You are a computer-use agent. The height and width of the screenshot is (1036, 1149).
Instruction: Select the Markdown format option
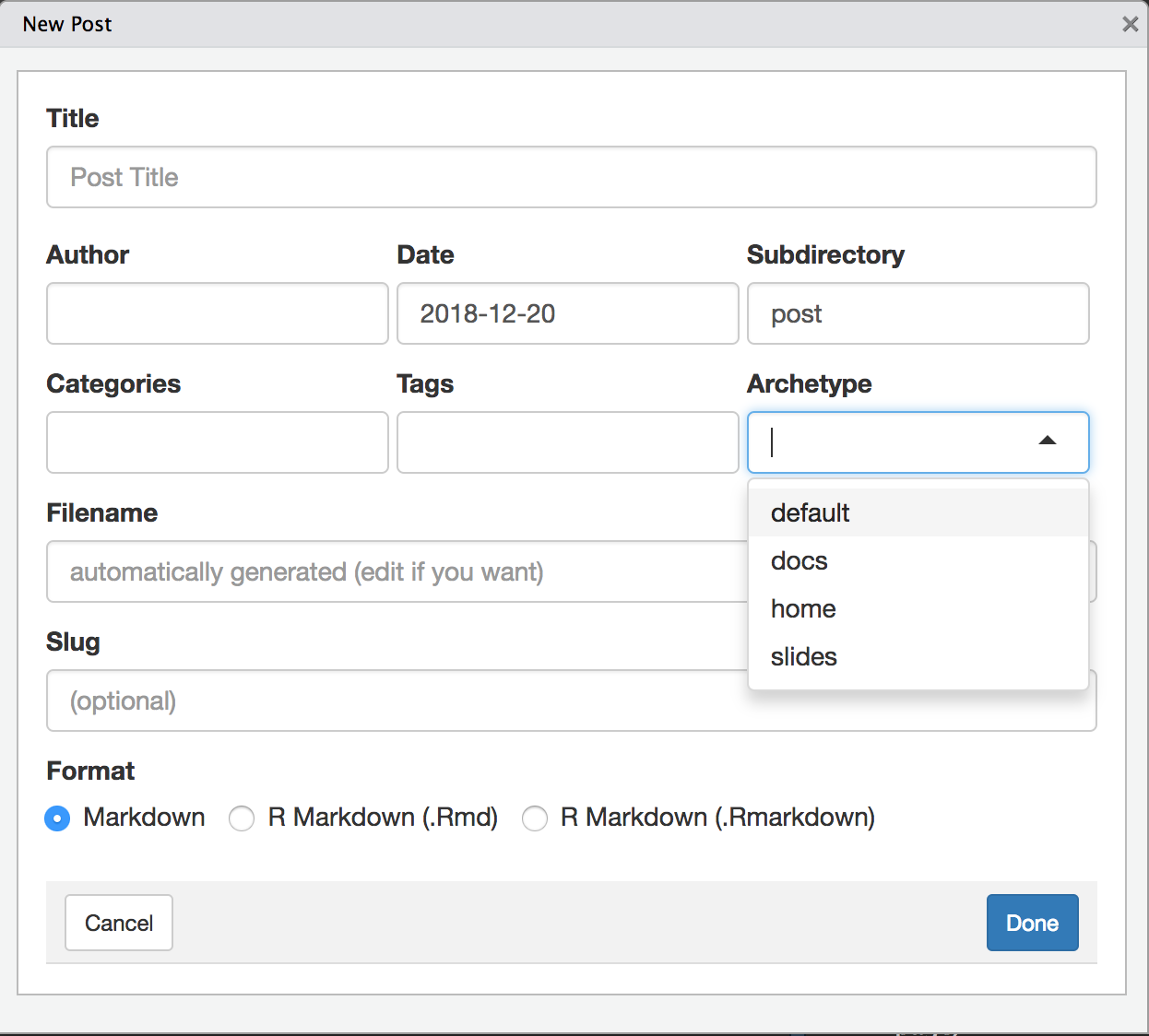point(56,818)
